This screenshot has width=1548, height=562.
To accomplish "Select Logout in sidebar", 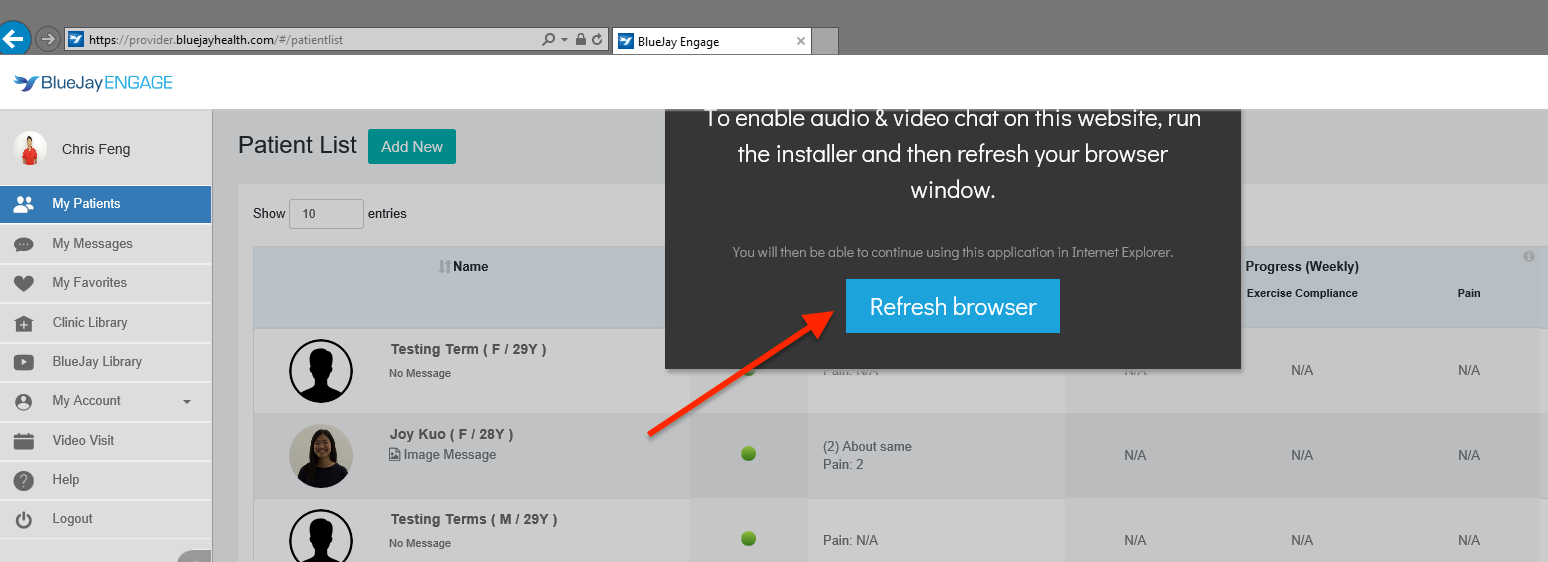I will (x=105, y=520).
